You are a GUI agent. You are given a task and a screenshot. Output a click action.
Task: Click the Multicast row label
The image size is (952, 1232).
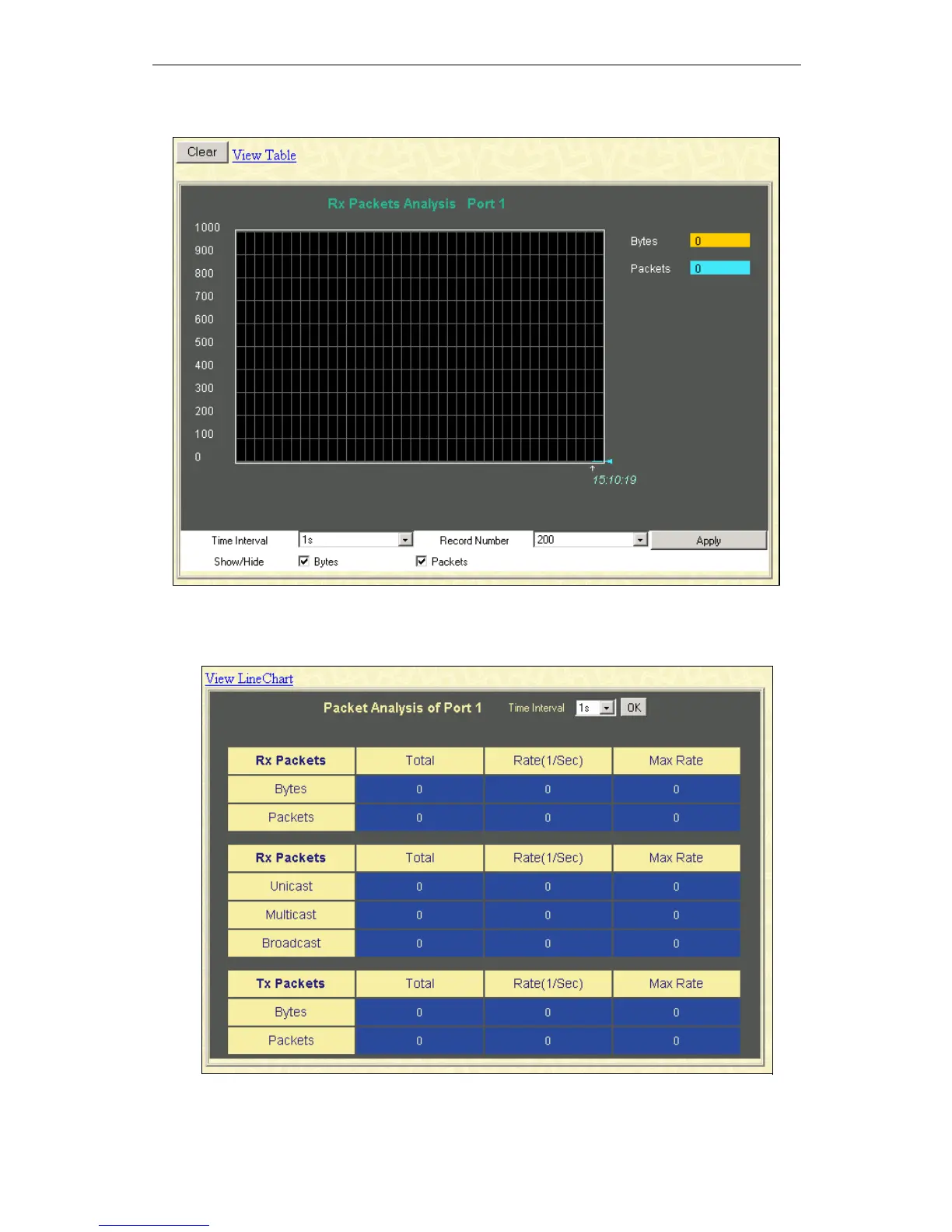pos(291,915)
